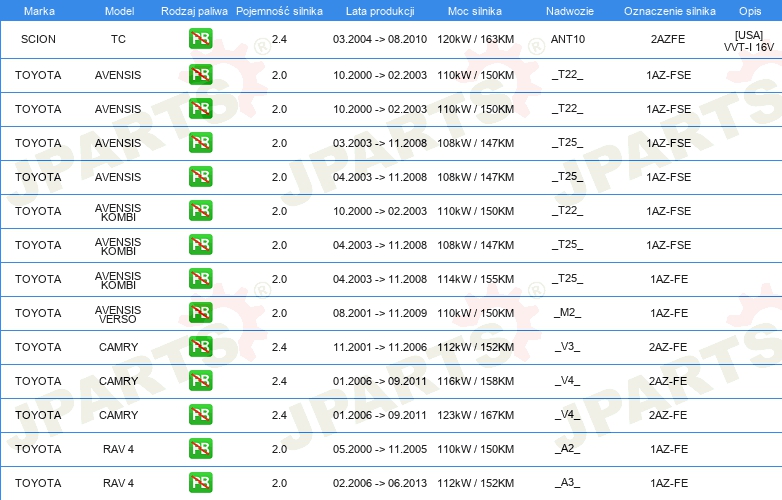
Task: Select the _A3_ body code
Action: (x=568, y=482)
